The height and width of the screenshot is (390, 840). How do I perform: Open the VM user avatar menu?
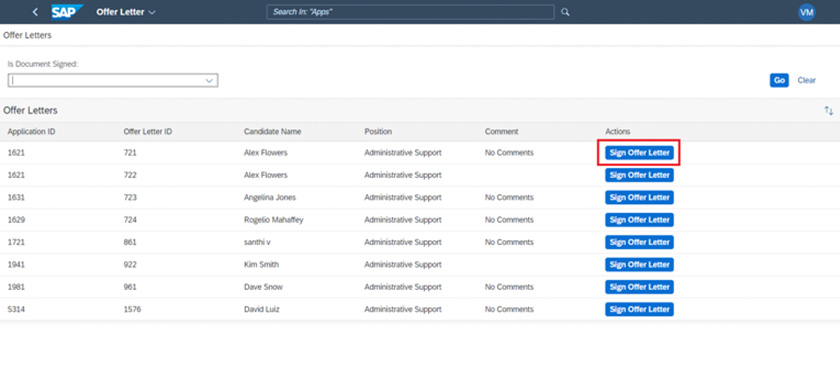coord(806,12)
